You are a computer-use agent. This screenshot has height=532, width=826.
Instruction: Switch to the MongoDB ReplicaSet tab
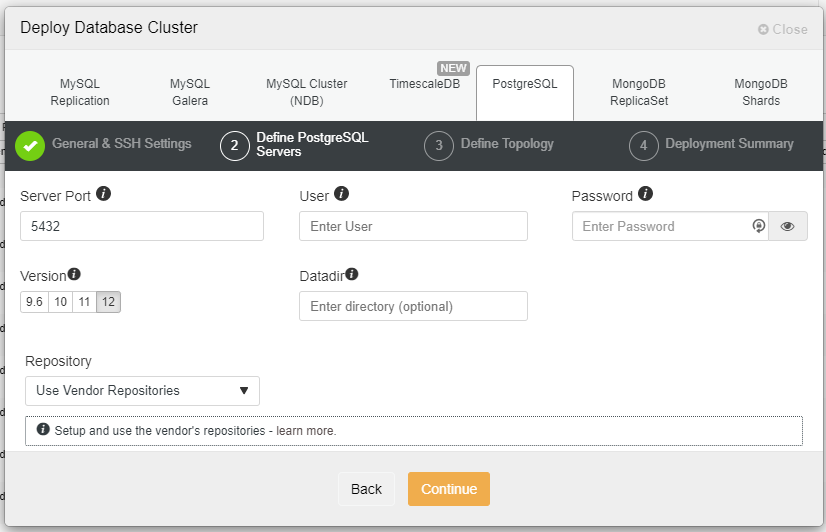(x=639, y=92)
